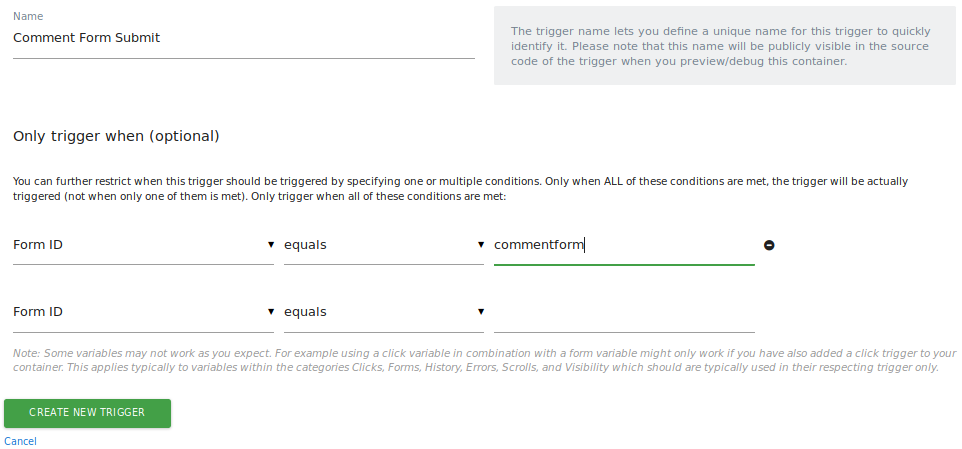Click the arrow of the first Form ID dropdown
This screenshot has width=962, height=449.
click(271, 245)
